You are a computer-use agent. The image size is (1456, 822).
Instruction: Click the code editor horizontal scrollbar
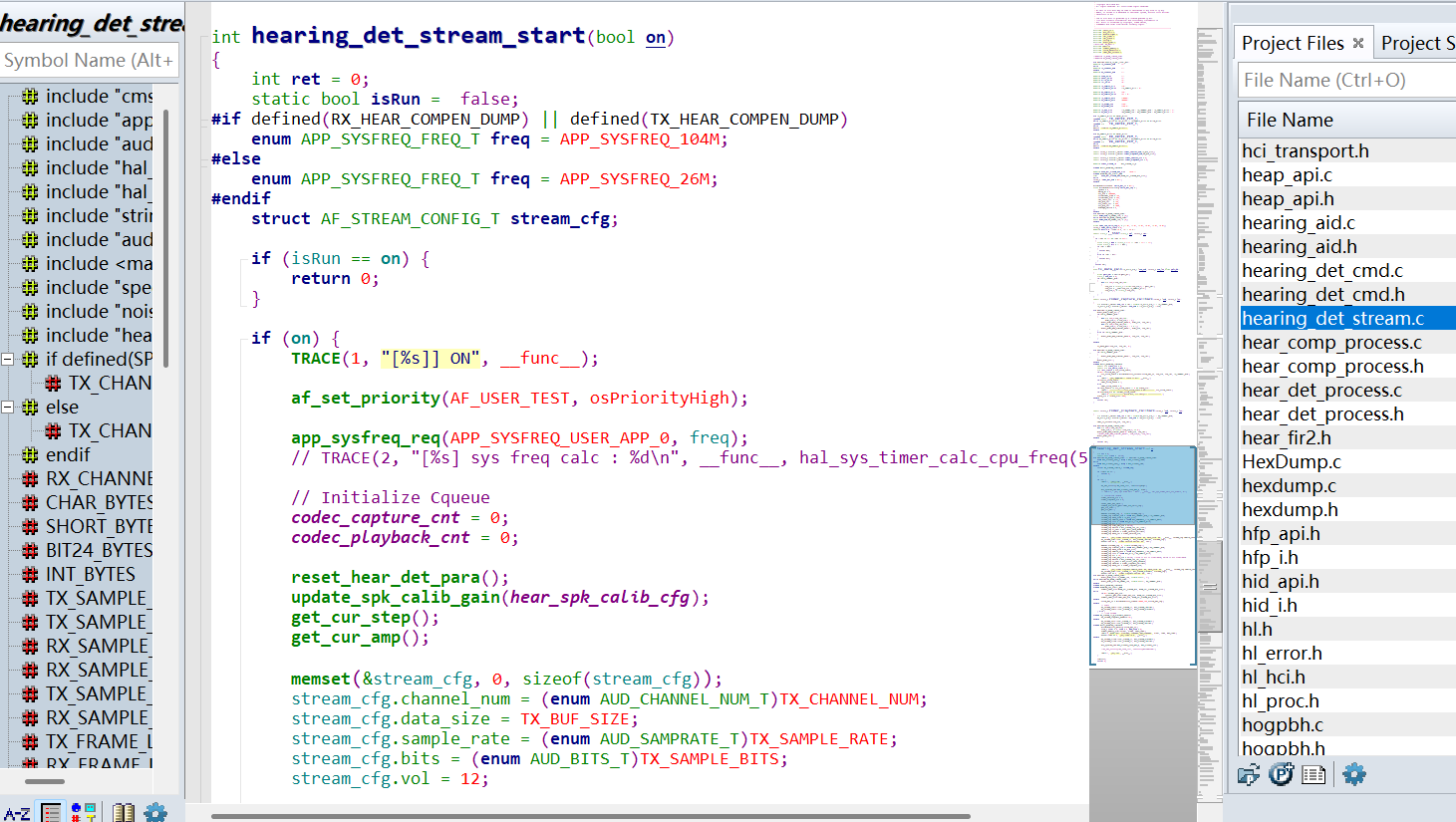point(590,816)
